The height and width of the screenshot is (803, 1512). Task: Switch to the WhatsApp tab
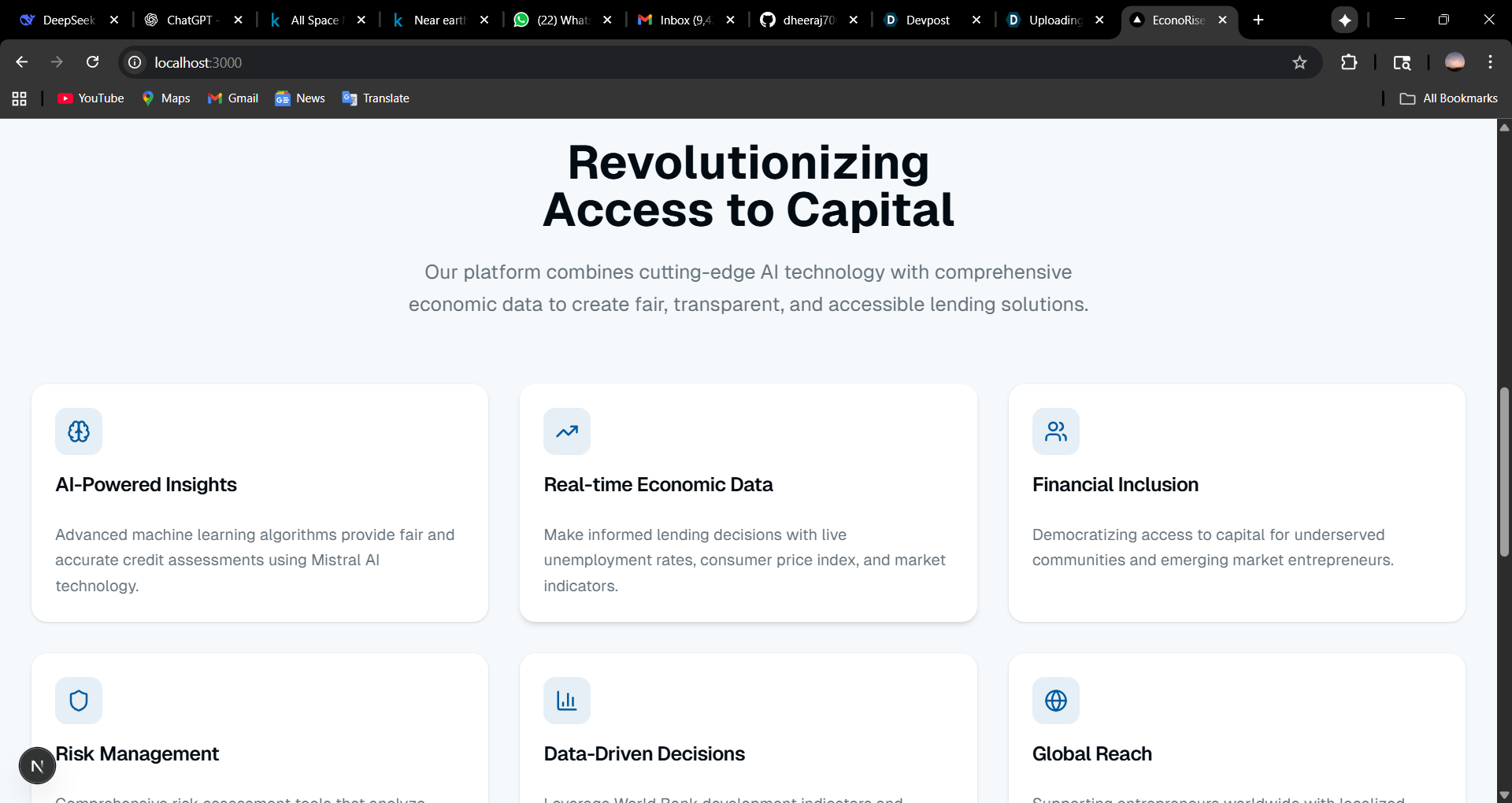coord(551,20)
